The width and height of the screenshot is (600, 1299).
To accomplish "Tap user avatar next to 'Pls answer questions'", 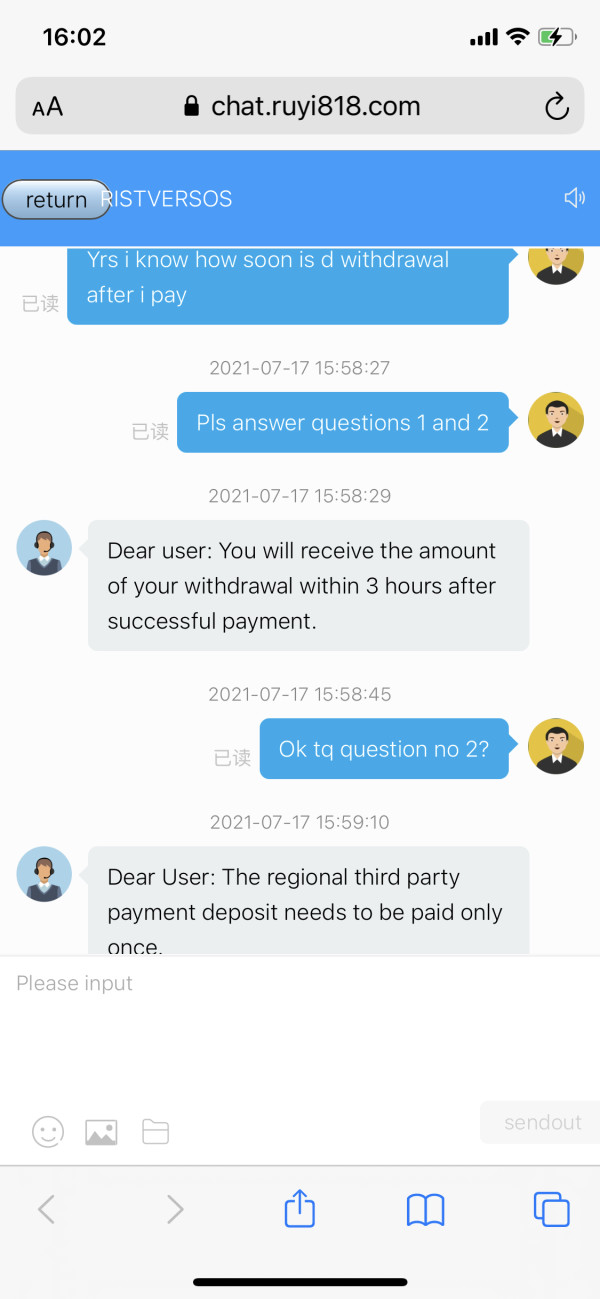I will coord(555,420).
